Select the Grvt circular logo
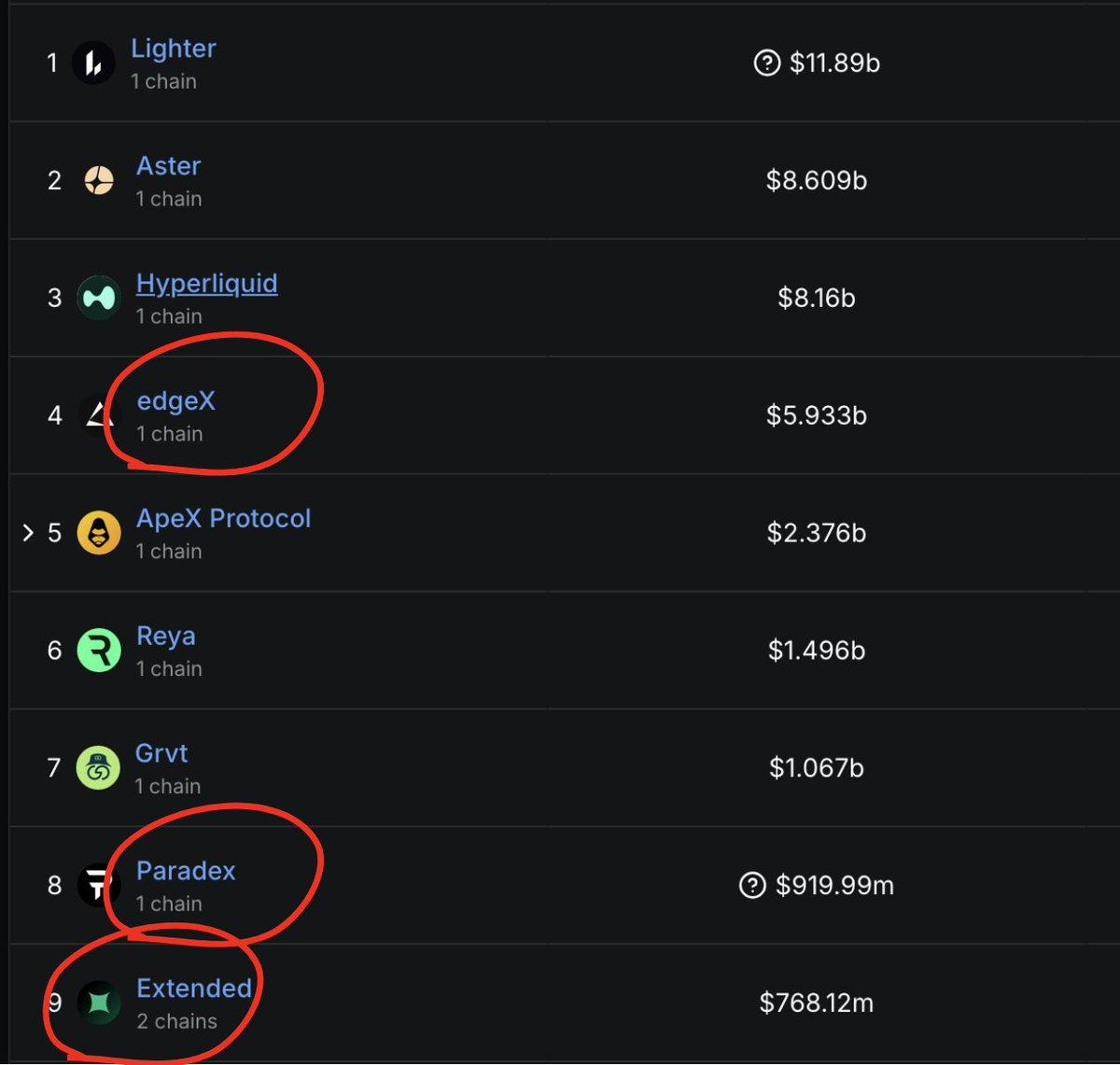 pos(98,768)
